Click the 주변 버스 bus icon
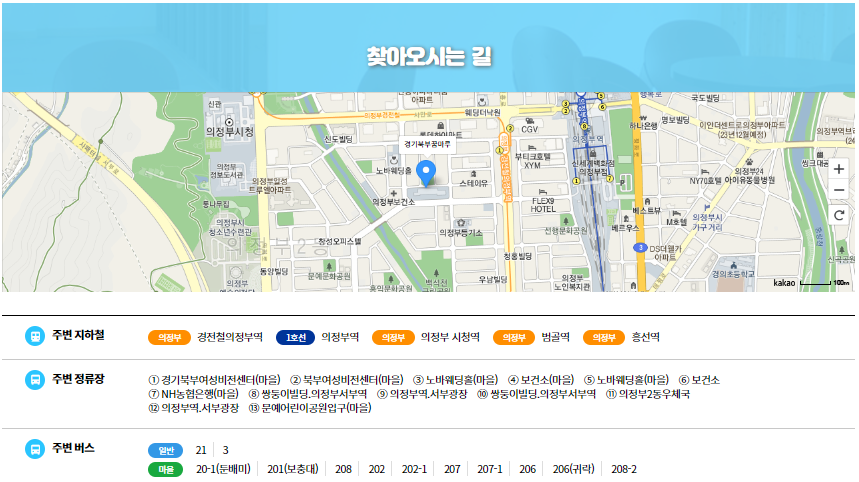The height and width of the screenshot is (482, 859). pos(35,449)
